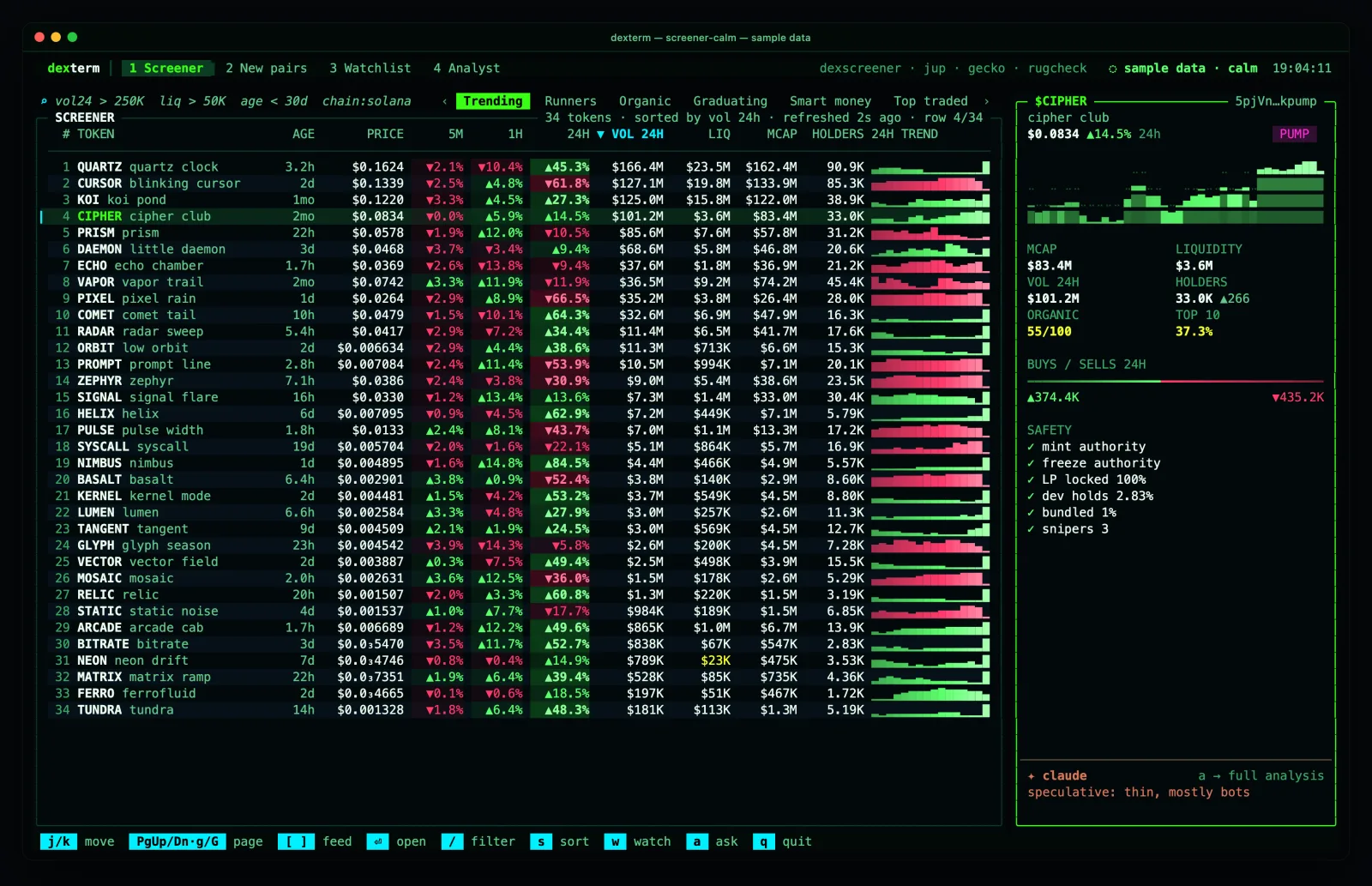
Task: Sort by the VOL 24H column header
Action: pos(637,134)
